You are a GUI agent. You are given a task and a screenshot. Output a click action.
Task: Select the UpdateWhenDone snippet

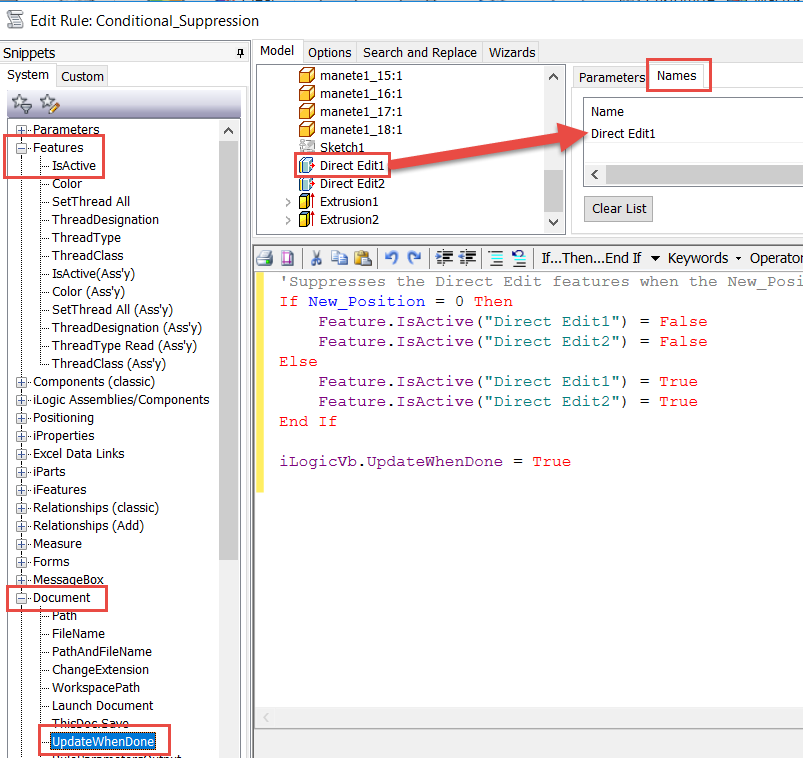(103, 742)
